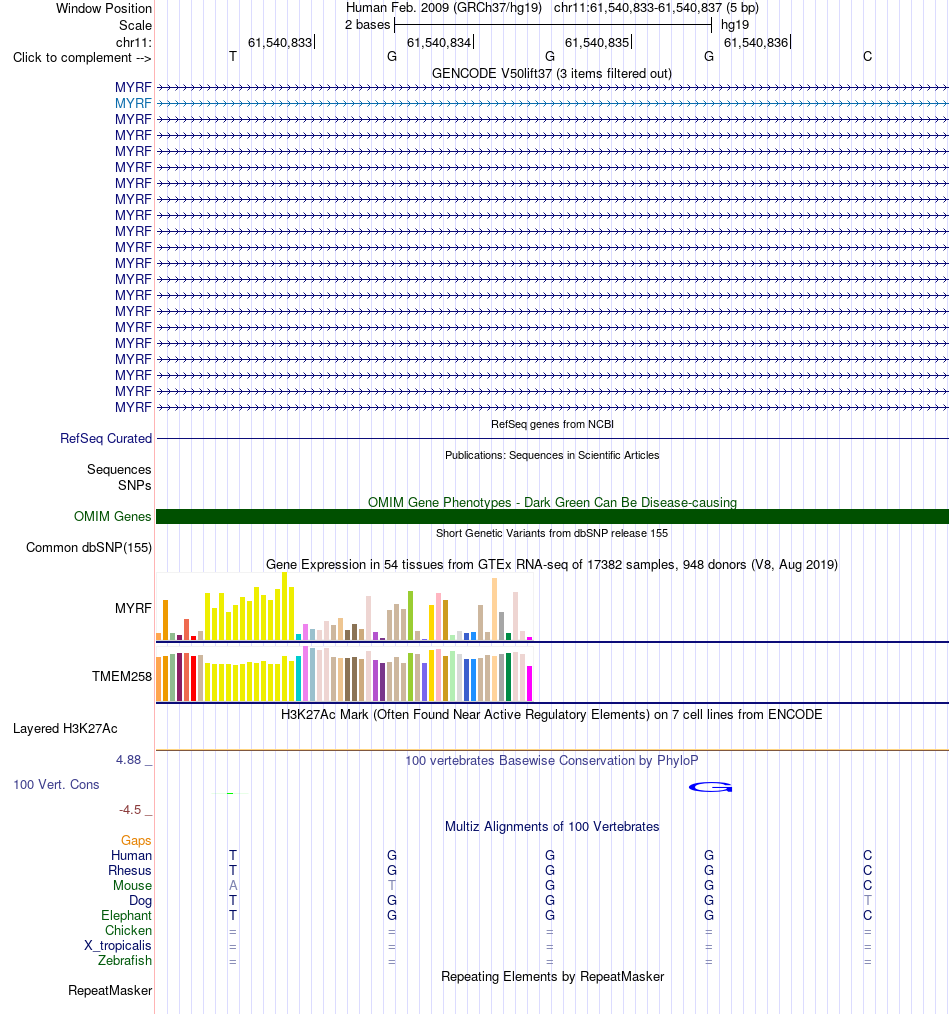Select the Chicken alignment row label

129,931
